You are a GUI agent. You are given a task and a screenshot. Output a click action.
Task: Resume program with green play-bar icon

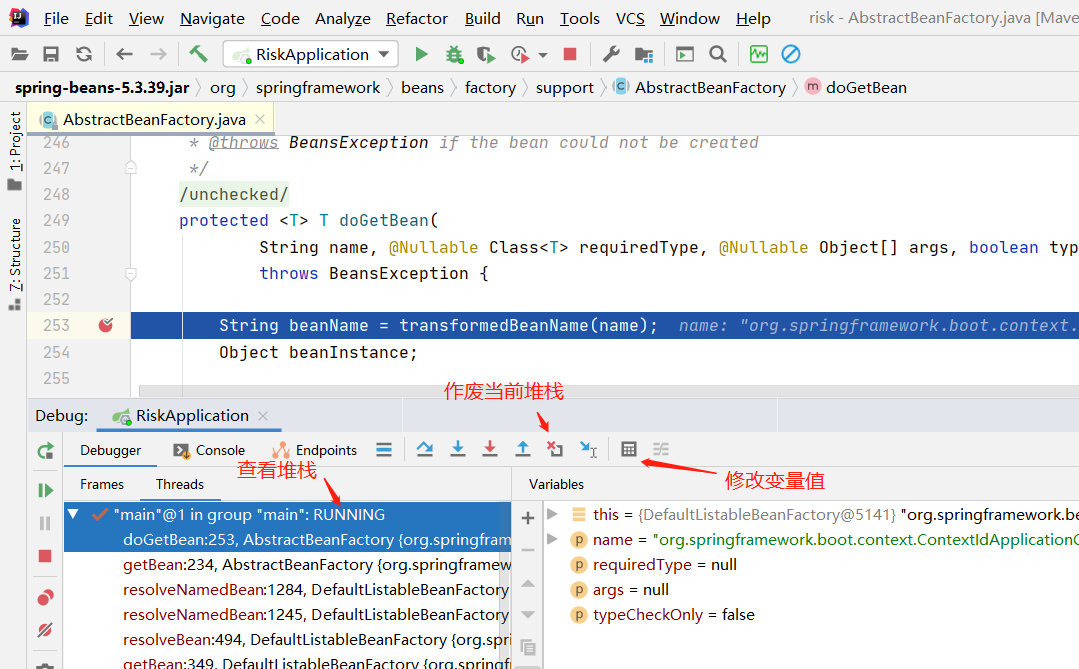pos(45,490)
